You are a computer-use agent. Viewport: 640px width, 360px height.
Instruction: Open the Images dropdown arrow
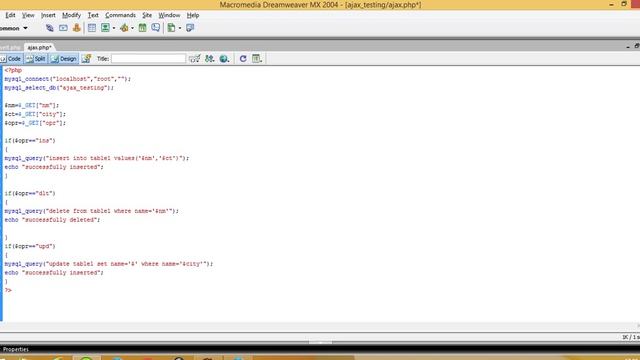point(114,28)
